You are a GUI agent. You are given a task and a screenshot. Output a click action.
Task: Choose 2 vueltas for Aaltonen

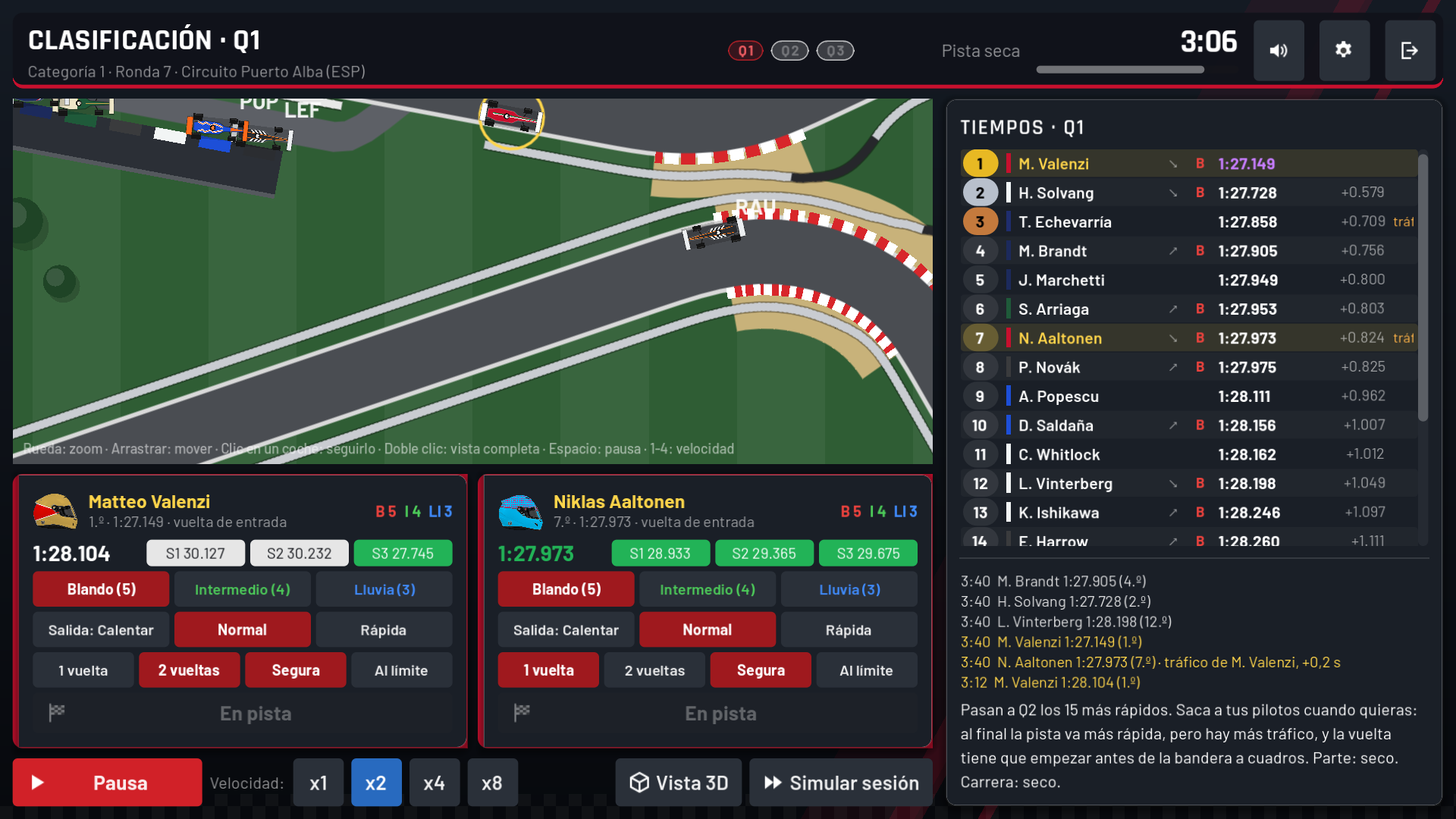point(654,670)
